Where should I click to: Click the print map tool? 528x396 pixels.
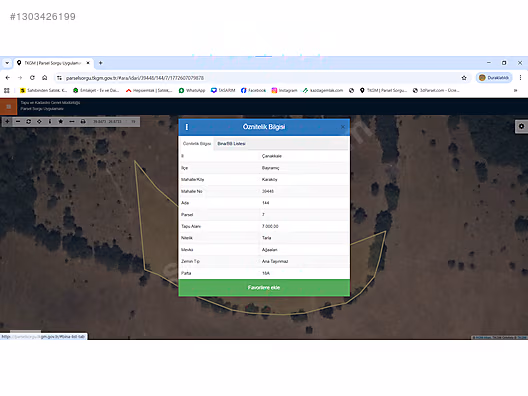(x=83, y=122)
